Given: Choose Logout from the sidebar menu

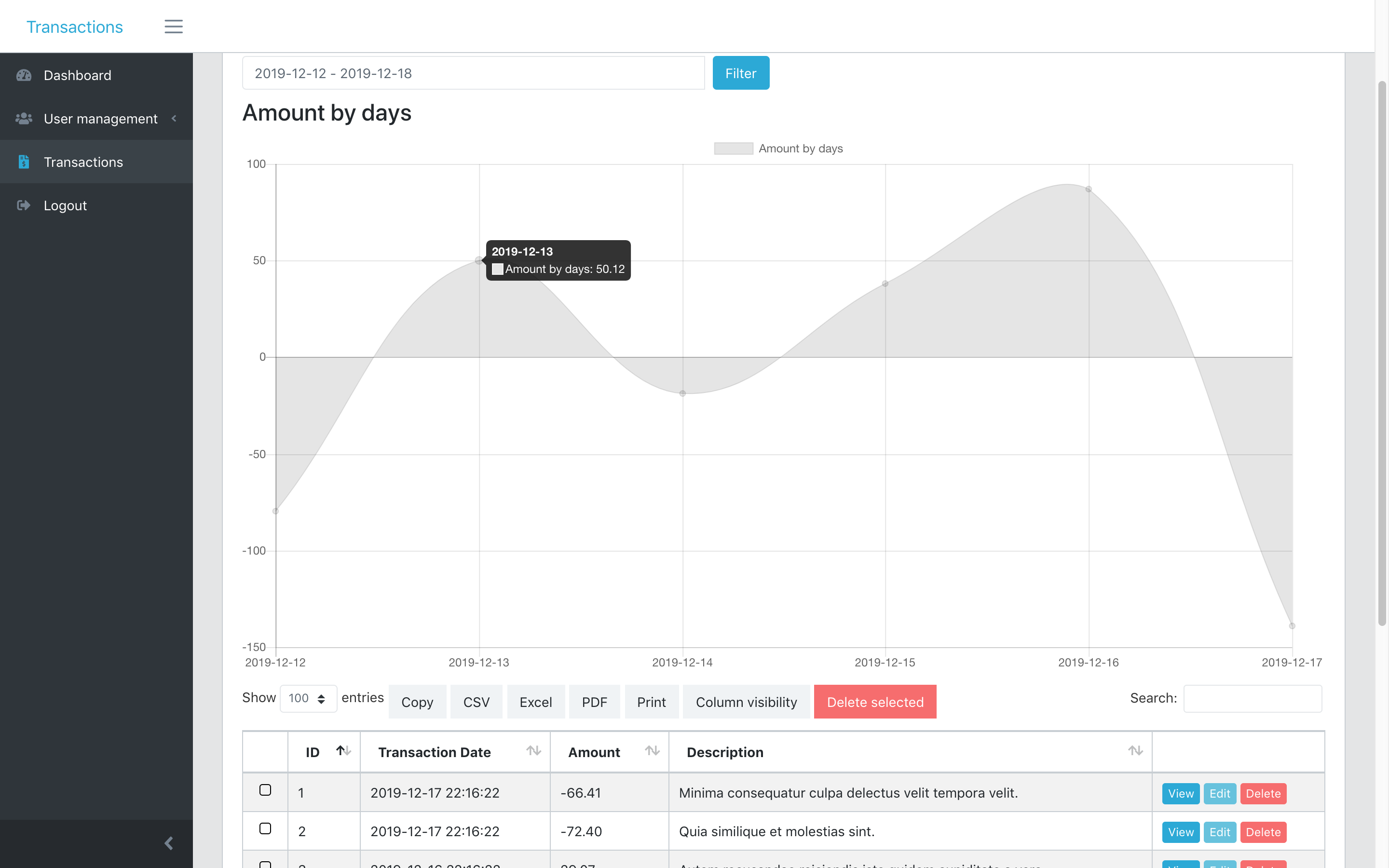Looking at the screenshot, I should coord(65,205).
